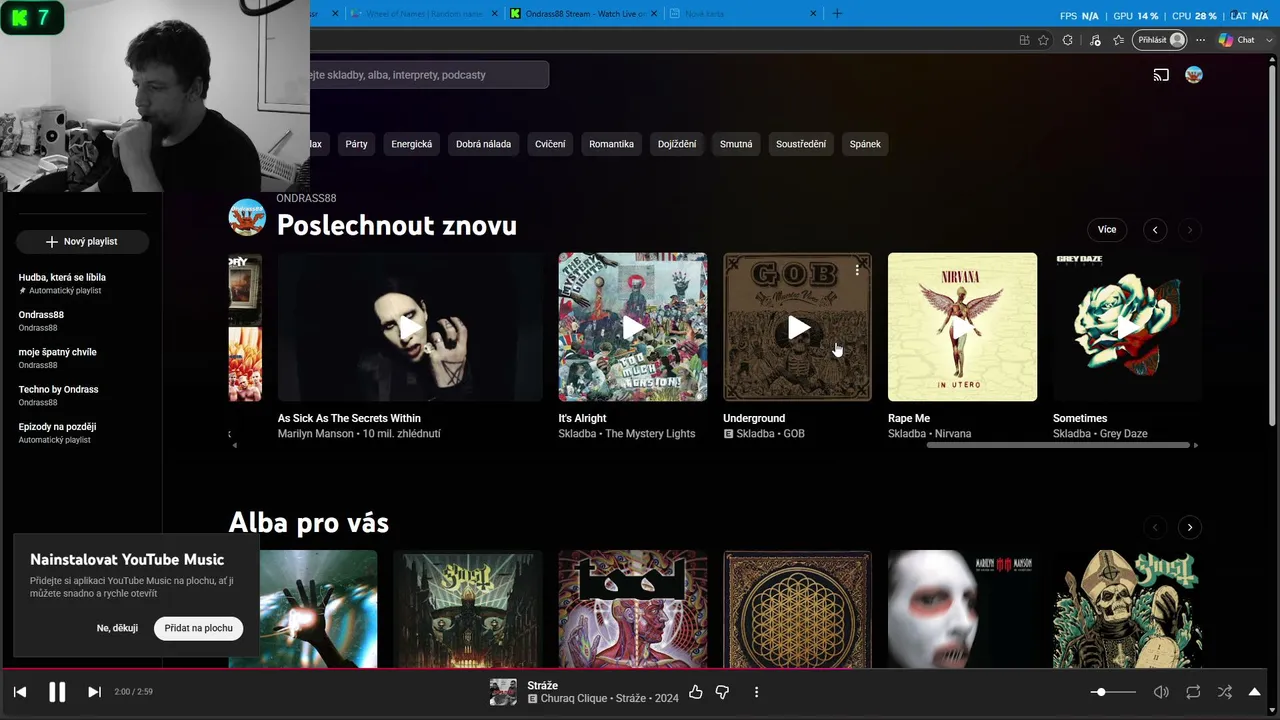Expand the player page arrow
This screenshot has width=1280, height=720.
(1255, 692)
